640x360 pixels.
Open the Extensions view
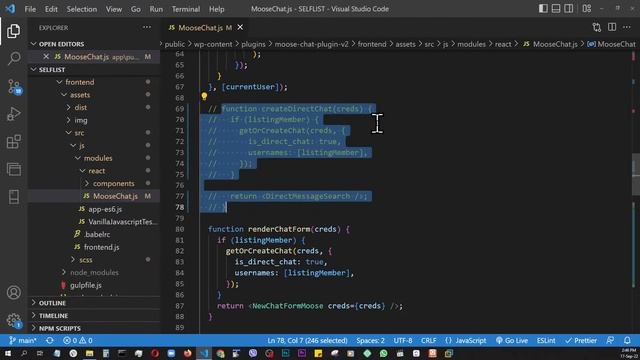13,142
